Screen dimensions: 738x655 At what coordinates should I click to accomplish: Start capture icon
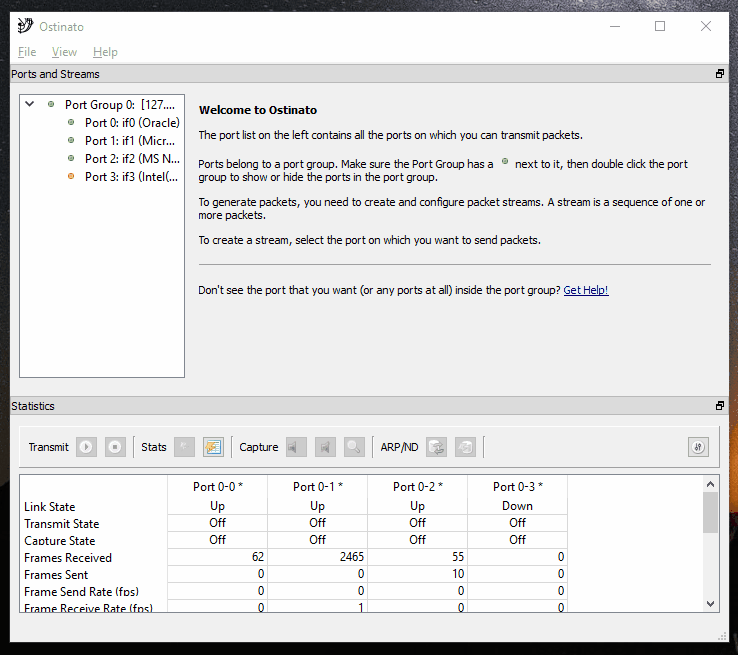296,447
